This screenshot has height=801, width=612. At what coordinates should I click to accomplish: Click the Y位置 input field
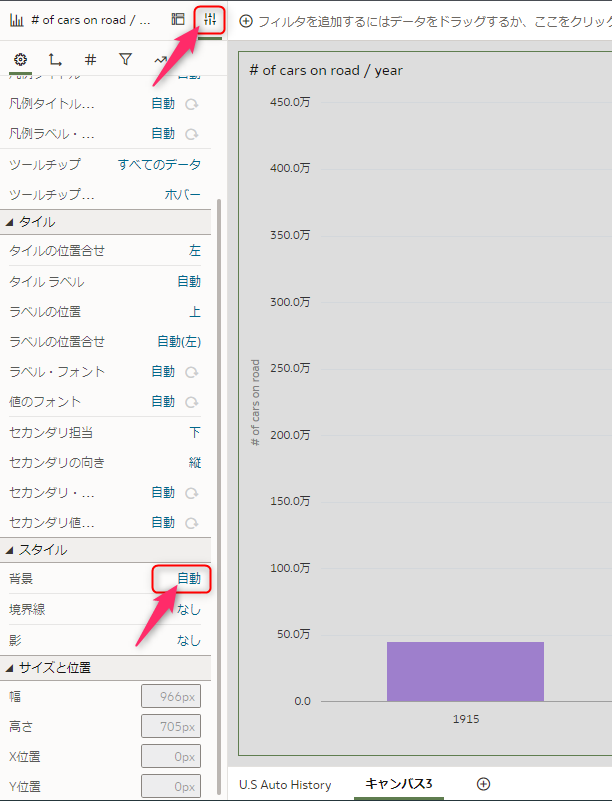pyautogui.click(x=171, y=786)
